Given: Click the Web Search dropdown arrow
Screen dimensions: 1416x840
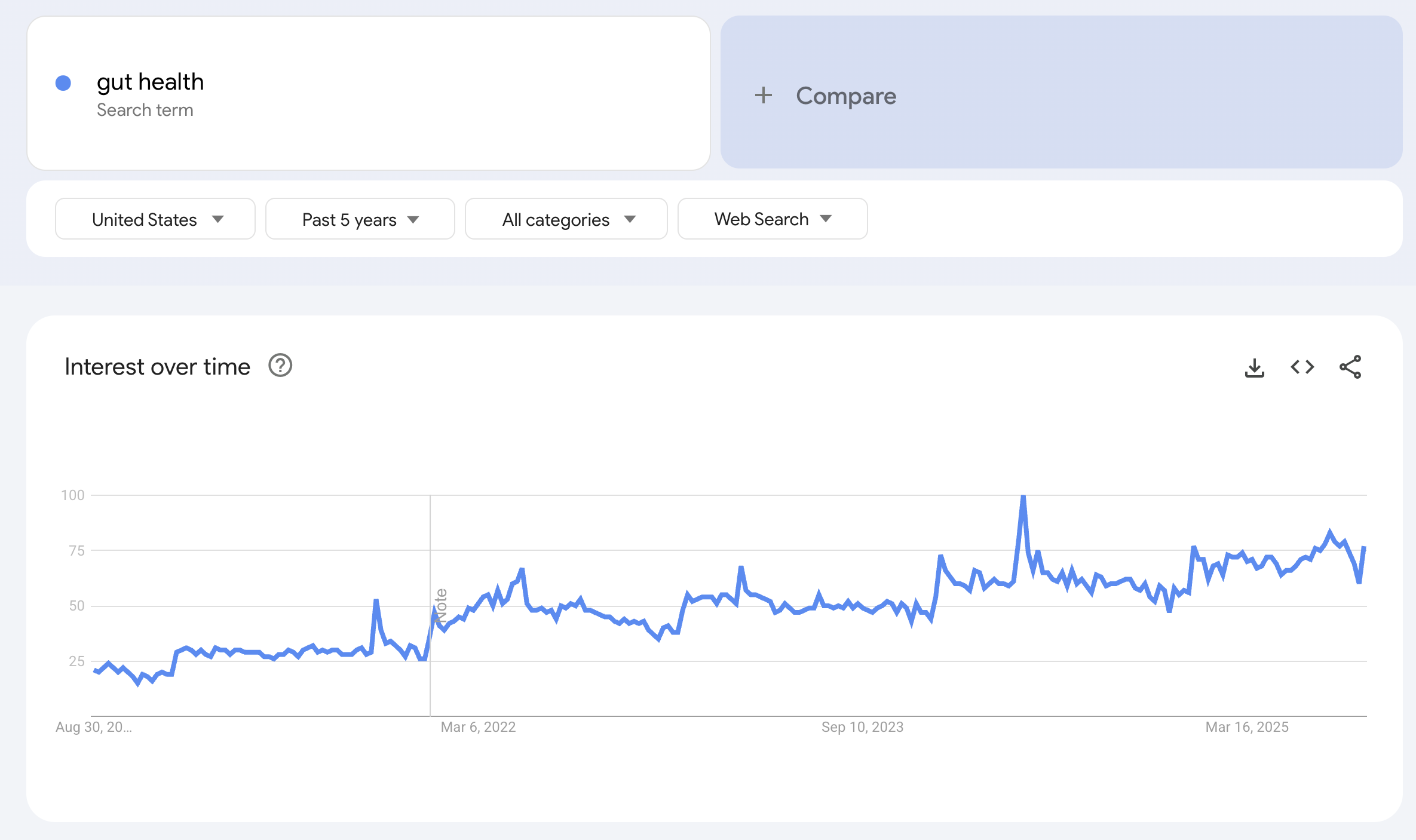Looking at the screenshot, I should coord(826,219).
